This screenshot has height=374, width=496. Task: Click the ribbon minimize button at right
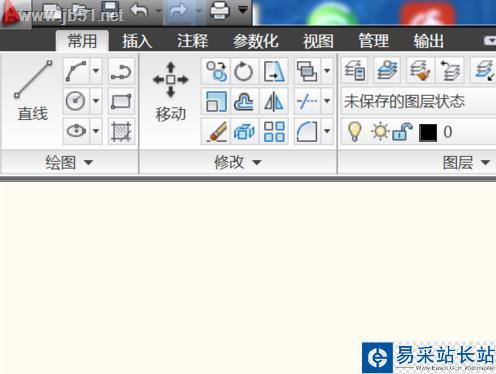489,41
